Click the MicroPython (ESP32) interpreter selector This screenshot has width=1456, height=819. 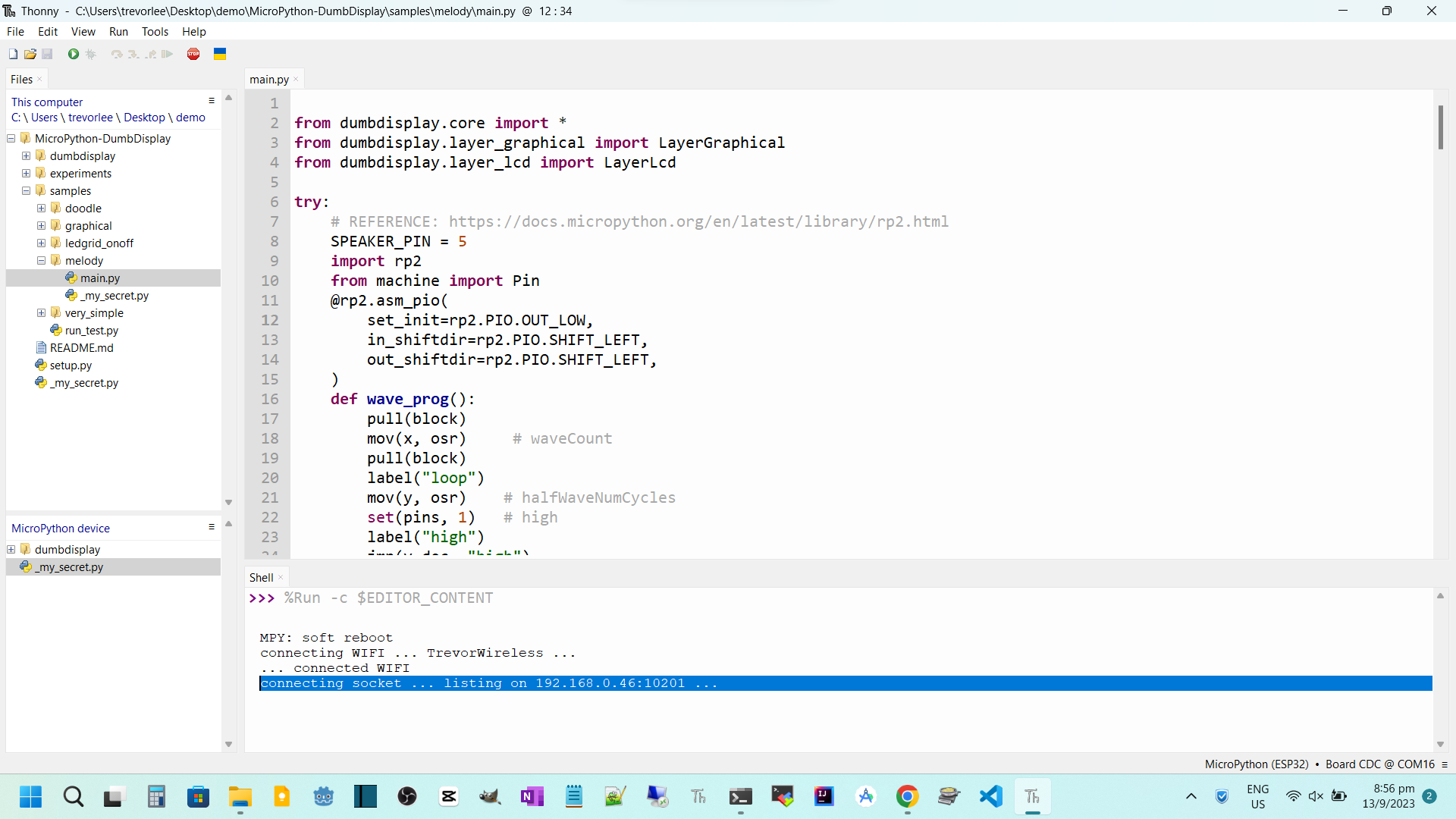click(1319, 764)
